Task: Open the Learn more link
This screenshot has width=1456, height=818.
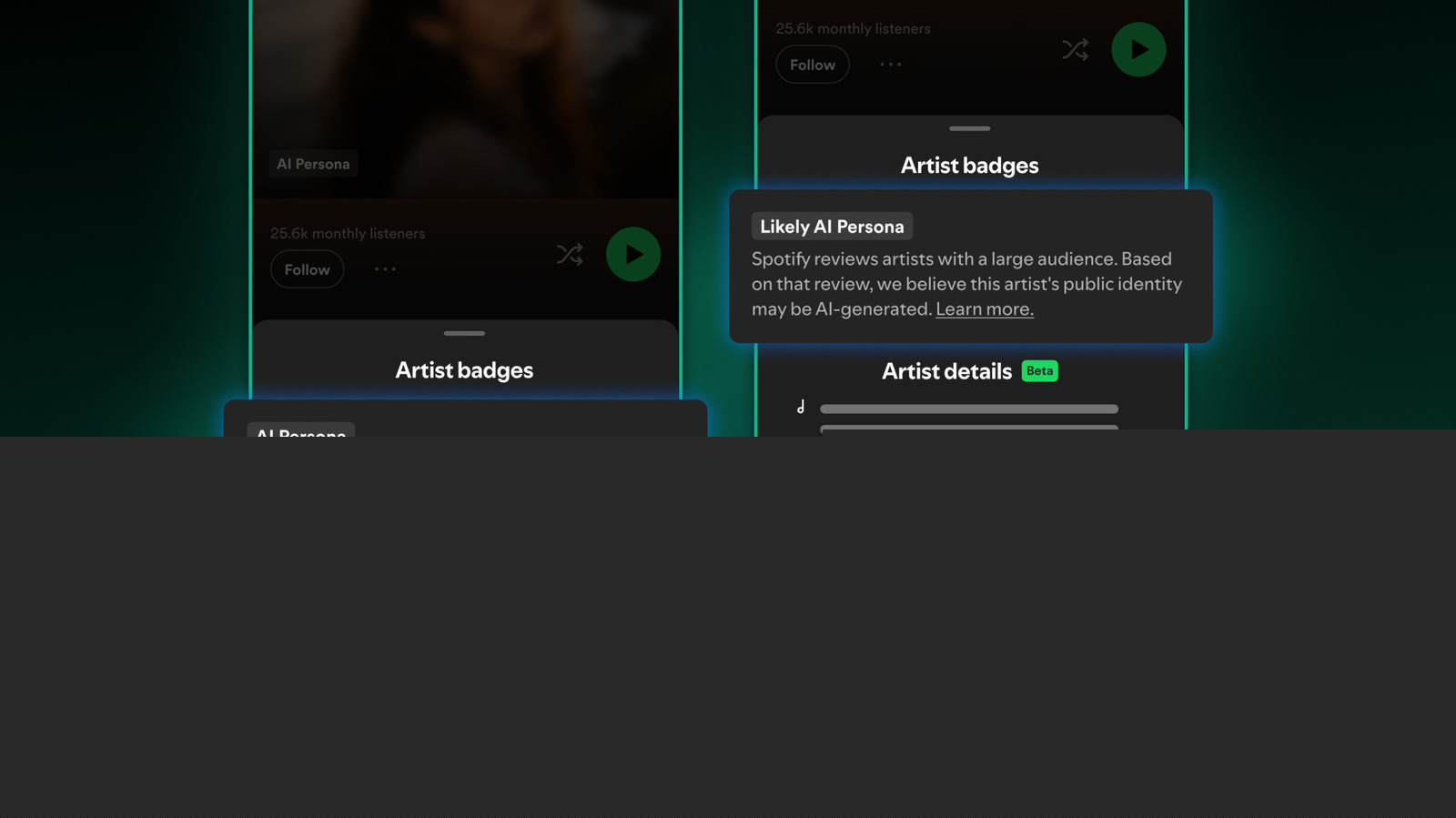Action: pyautogui.click(x=985, y=309)
